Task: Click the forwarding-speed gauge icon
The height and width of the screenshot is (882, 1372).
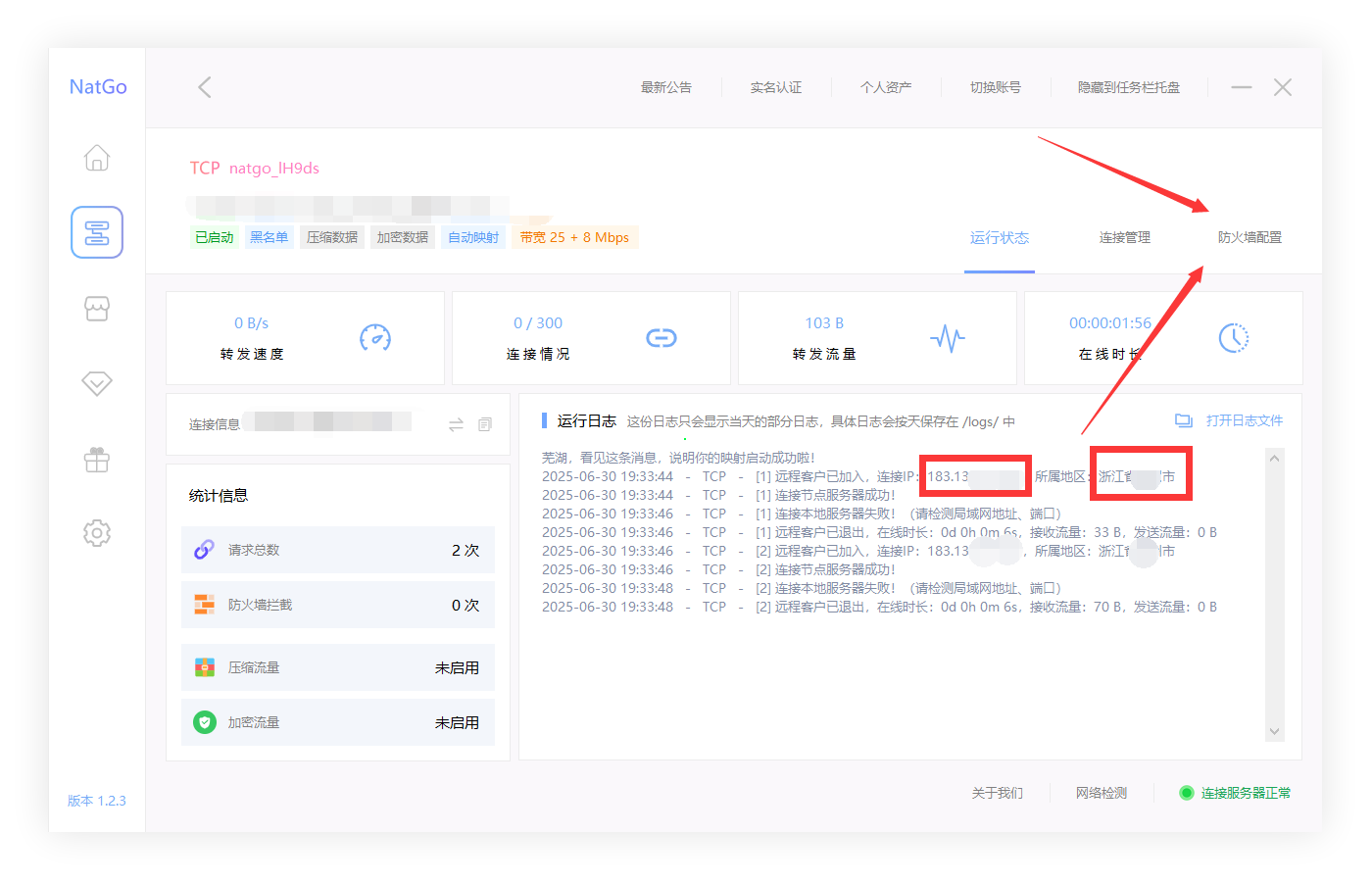Action: 375,338
